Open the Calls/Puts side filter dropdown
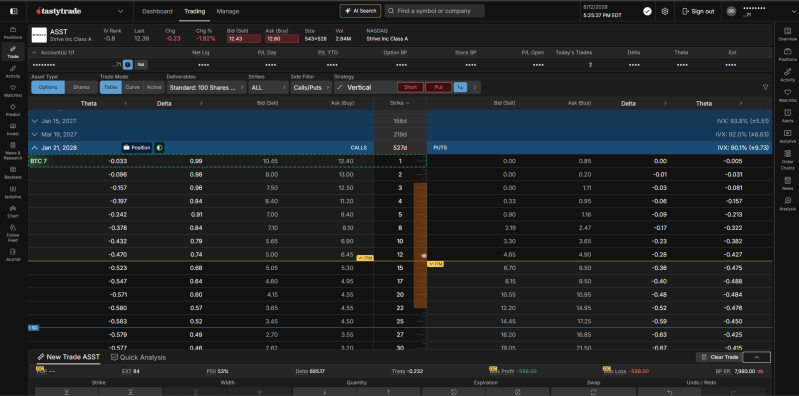Screen dimensions: 799x396 tap(311, 87)
